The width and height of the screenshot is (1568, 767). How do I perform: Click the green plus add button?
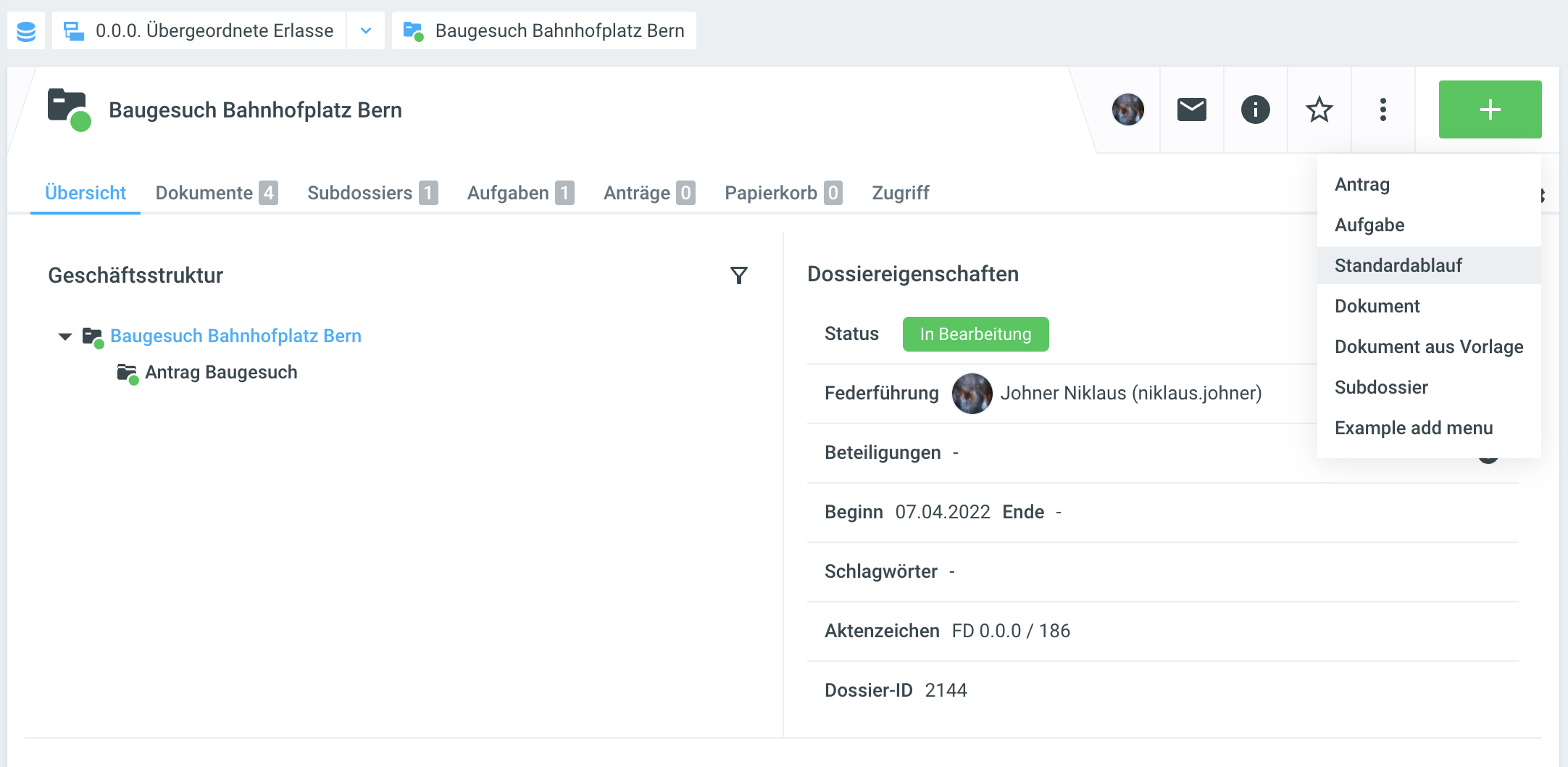coord(1489,109)
